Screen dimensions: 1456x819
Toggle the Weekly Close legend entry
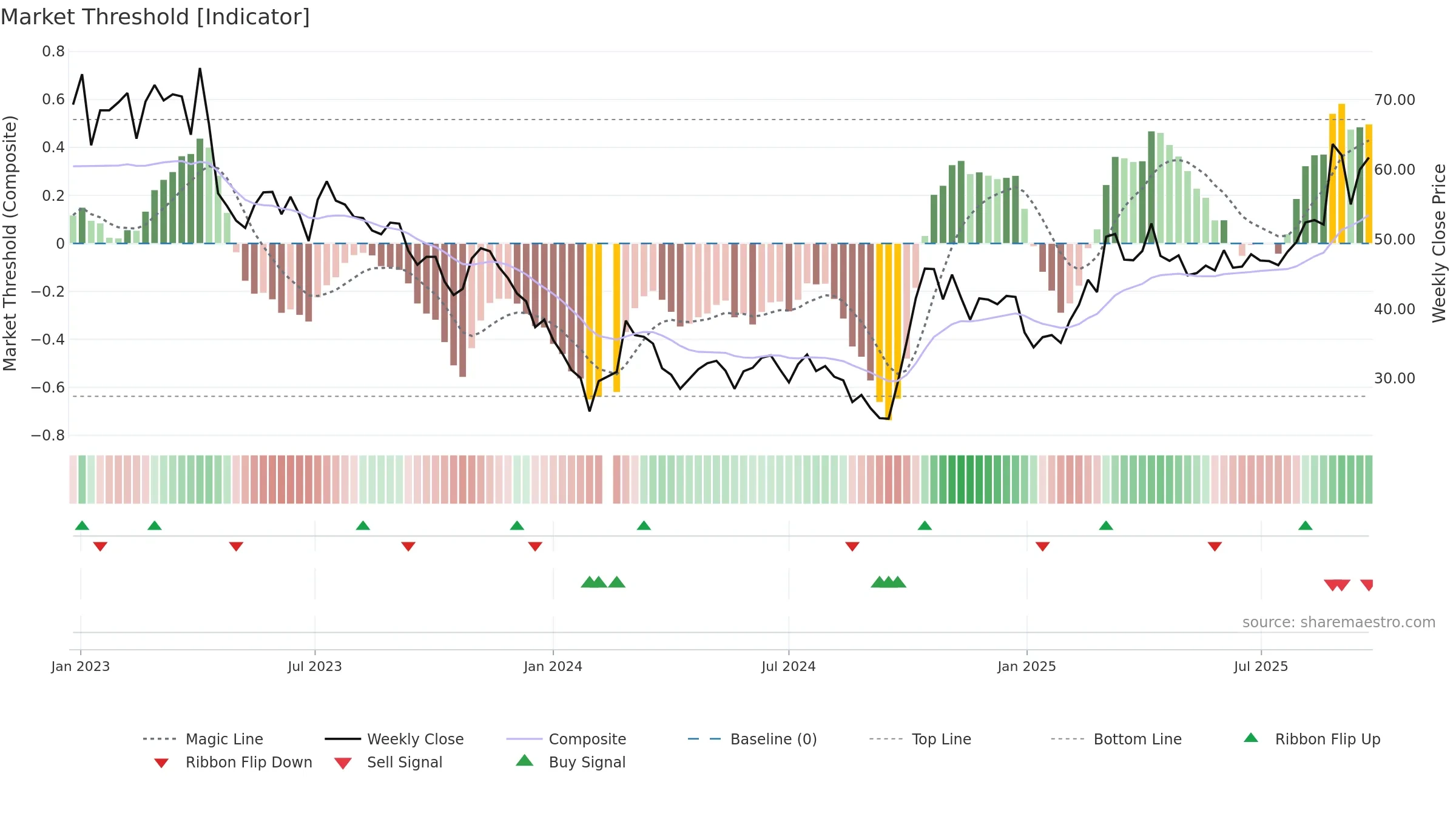click(394, 739)
